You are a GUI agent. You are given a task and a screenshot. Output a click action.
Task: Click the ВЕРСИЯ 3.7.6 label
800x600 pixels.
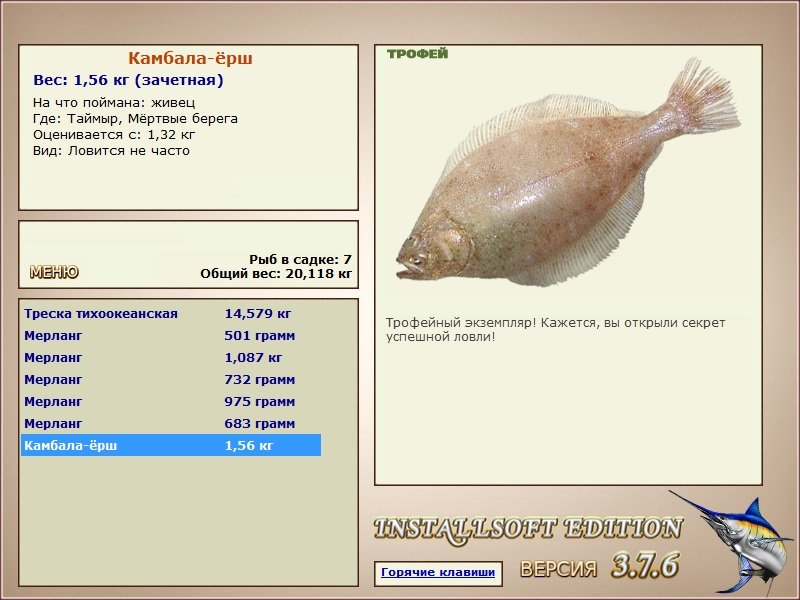pyautogui.click(x=599, y=566)
